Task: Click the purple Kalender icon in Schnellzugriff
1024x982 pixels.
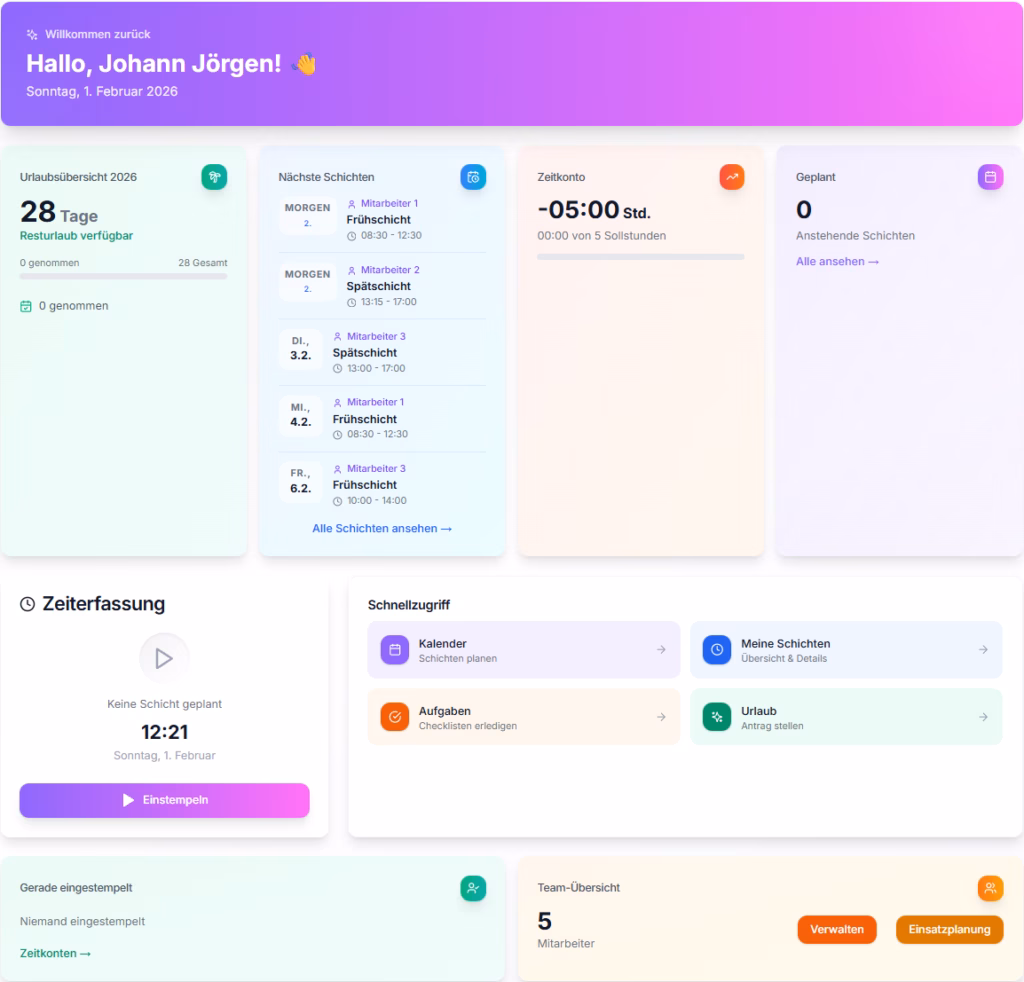Action: 395,650
